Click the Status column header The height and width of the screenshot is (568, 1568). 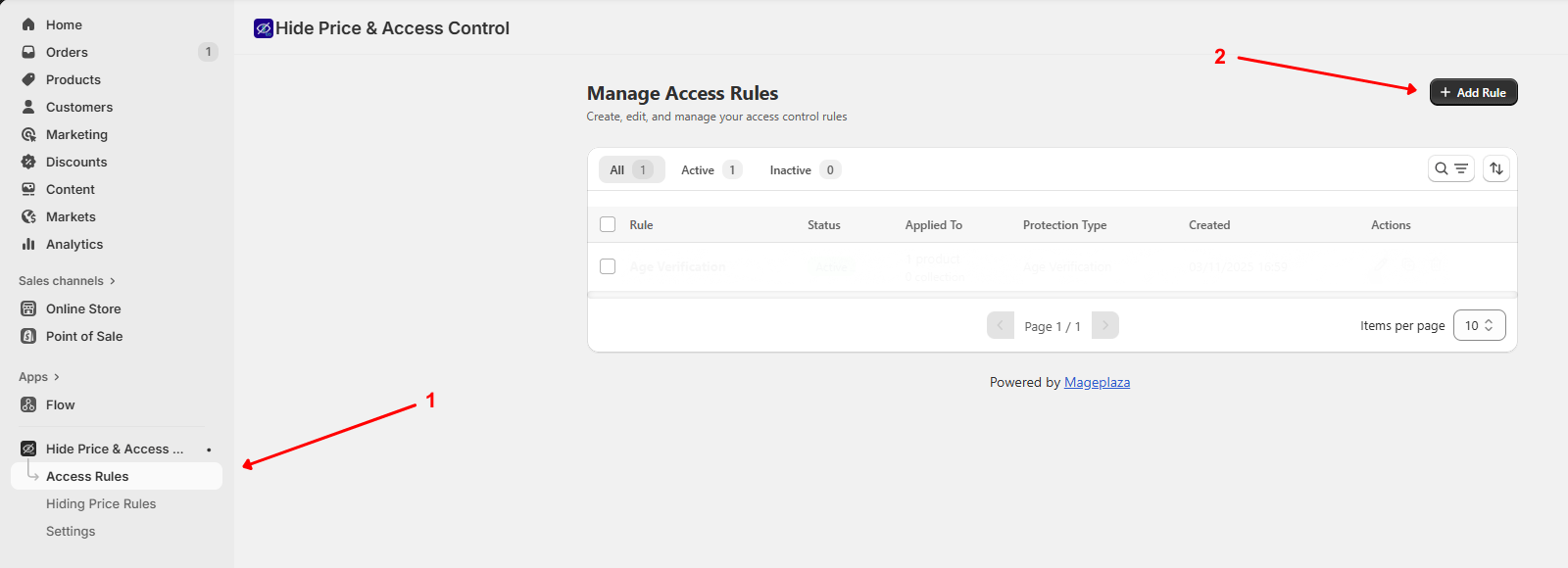point(824,225)
